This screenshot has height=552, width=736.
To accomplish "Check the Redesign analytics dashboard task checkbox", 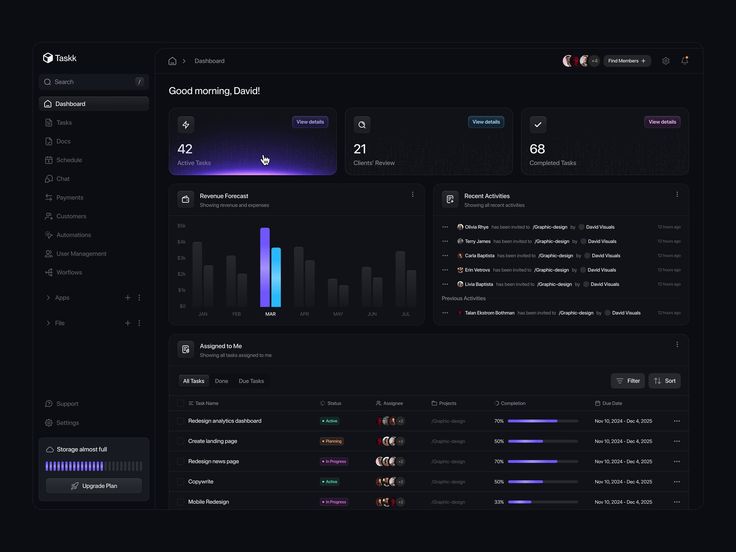I will point(180,421).
